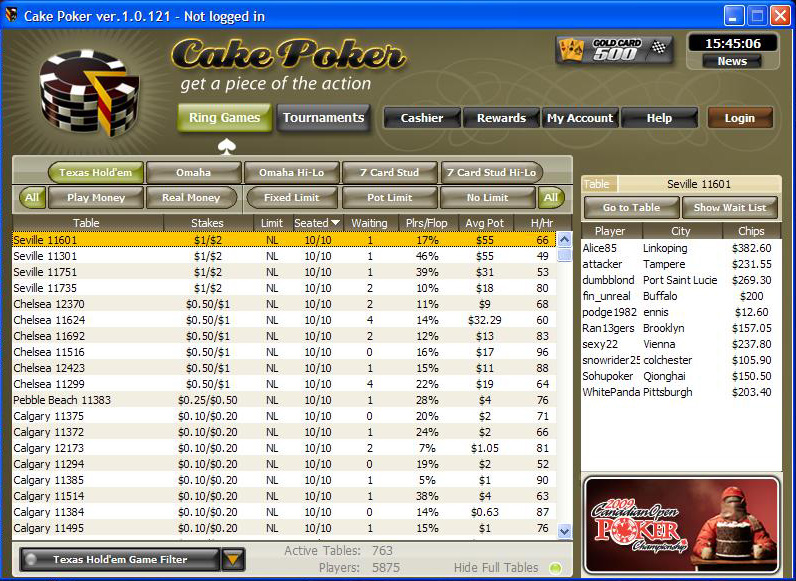Select the Seville 11601 table row
796x581 pixels.
tap(284, 240)
